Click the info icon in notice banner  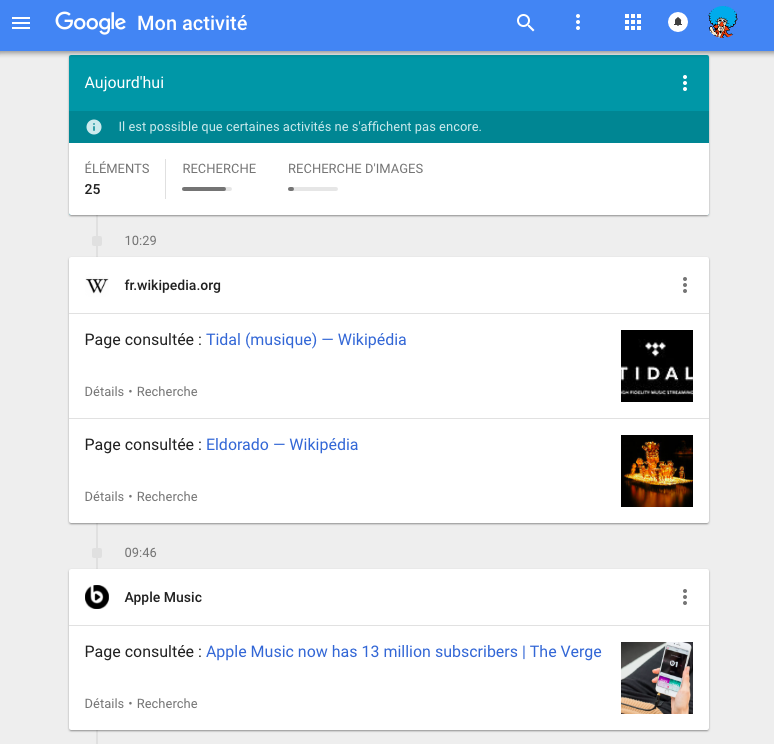click(94, 127)
